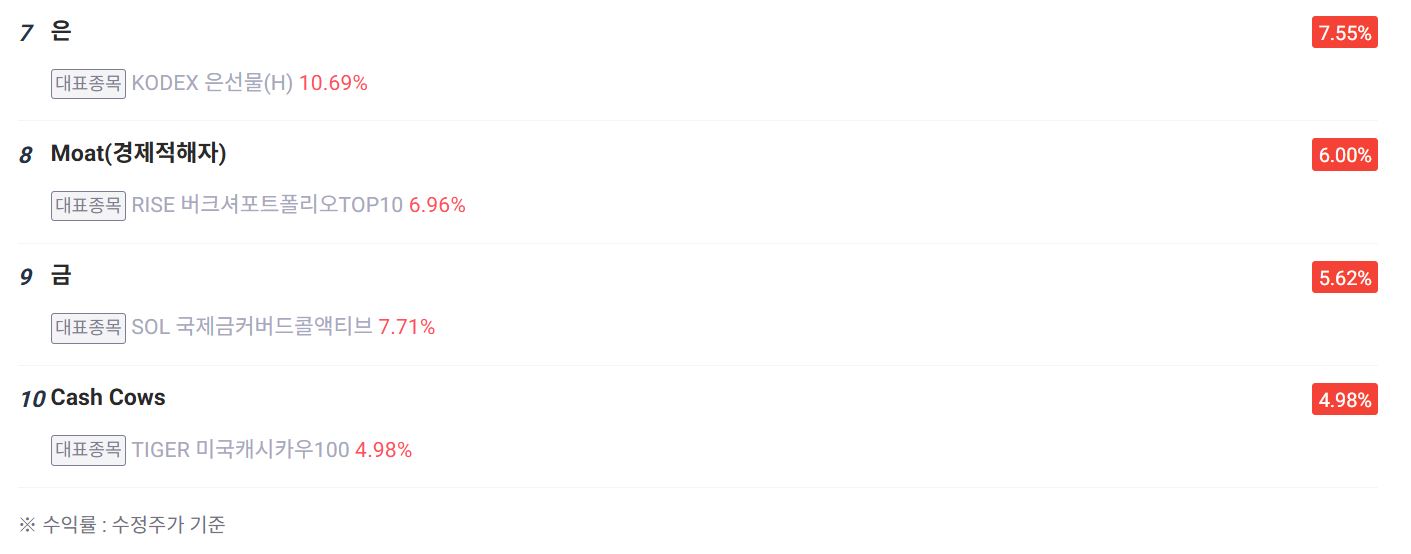Open the 금 theme row
1411x554 pixels.
[x=61, y=276]
